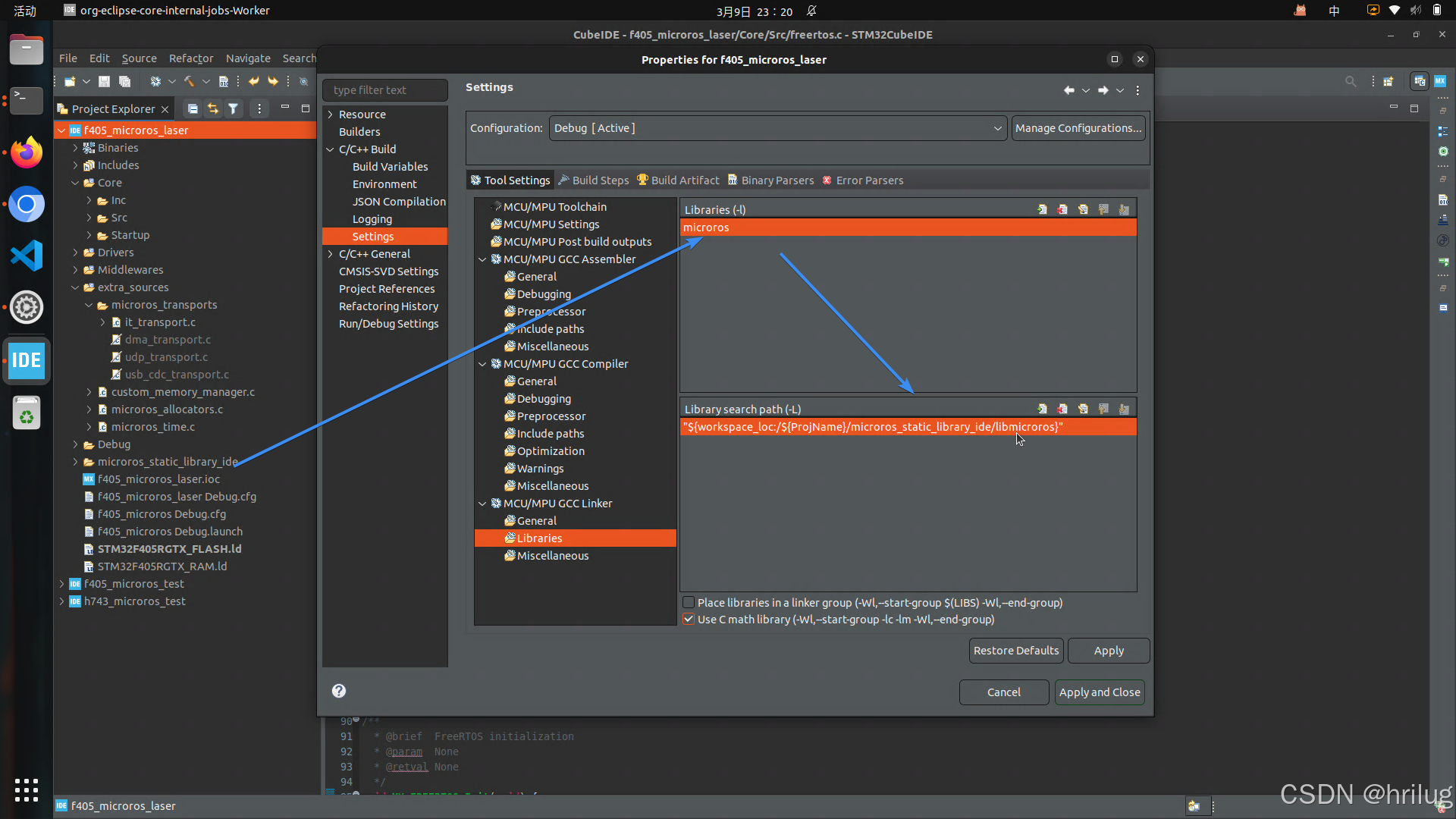
Task: Enable Place libraries in a linker group
Action: tap(689, 603)
